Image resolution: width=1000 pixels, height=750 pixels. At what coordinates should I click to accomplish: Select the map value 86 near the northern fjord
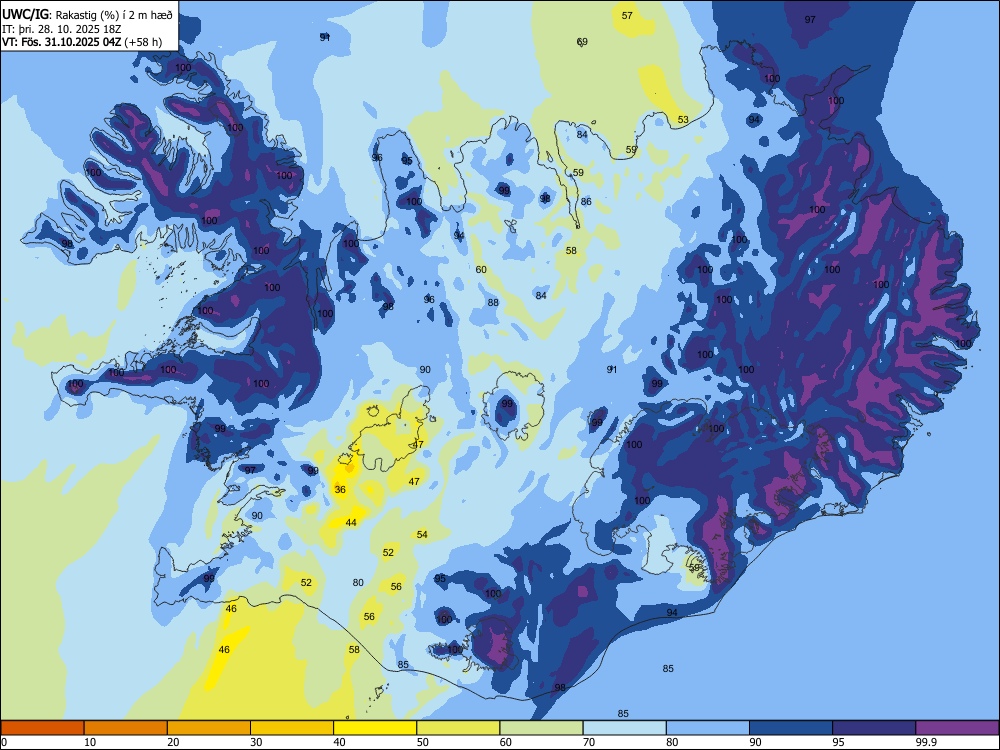586,201
